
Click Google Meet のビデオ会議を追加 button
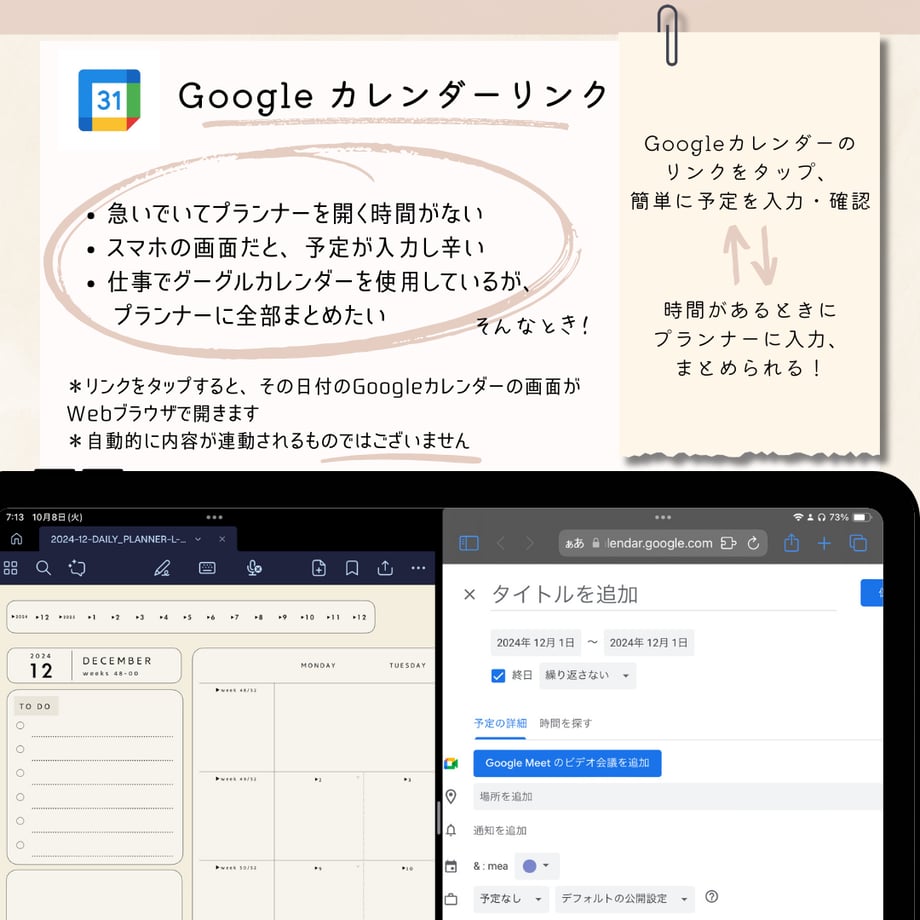pos(567,763)
